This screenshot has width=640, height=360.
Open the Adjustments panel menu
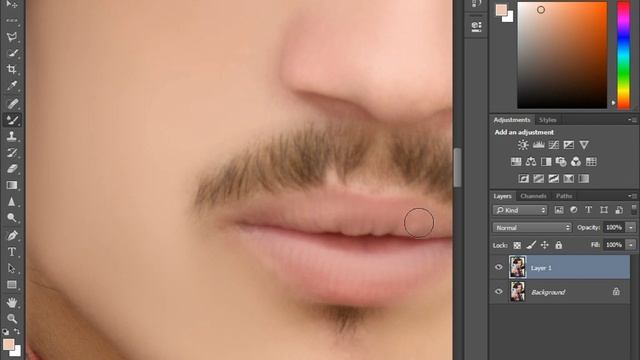point(633,120)
